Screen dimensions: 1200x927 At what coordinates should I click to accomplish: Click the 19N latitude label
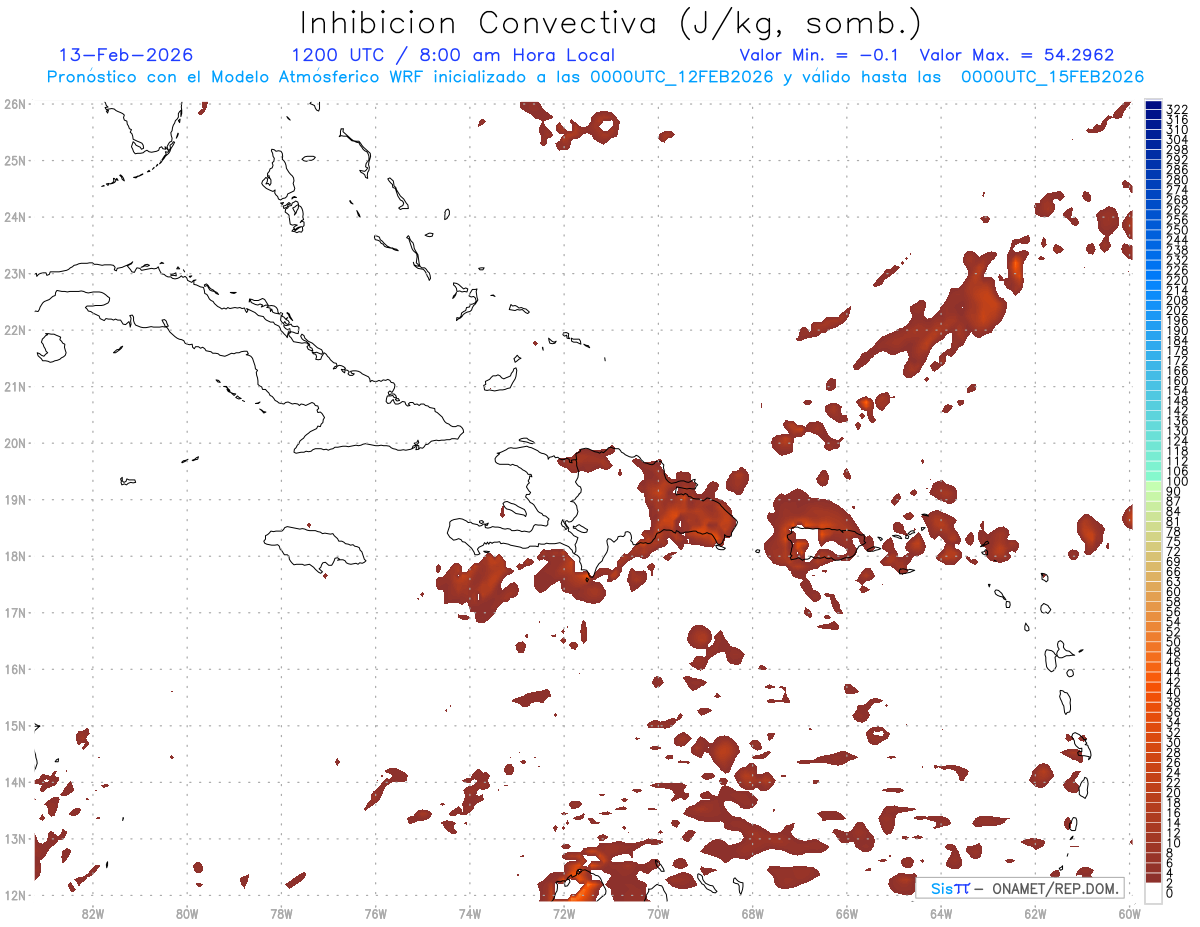tap(15, 499)
